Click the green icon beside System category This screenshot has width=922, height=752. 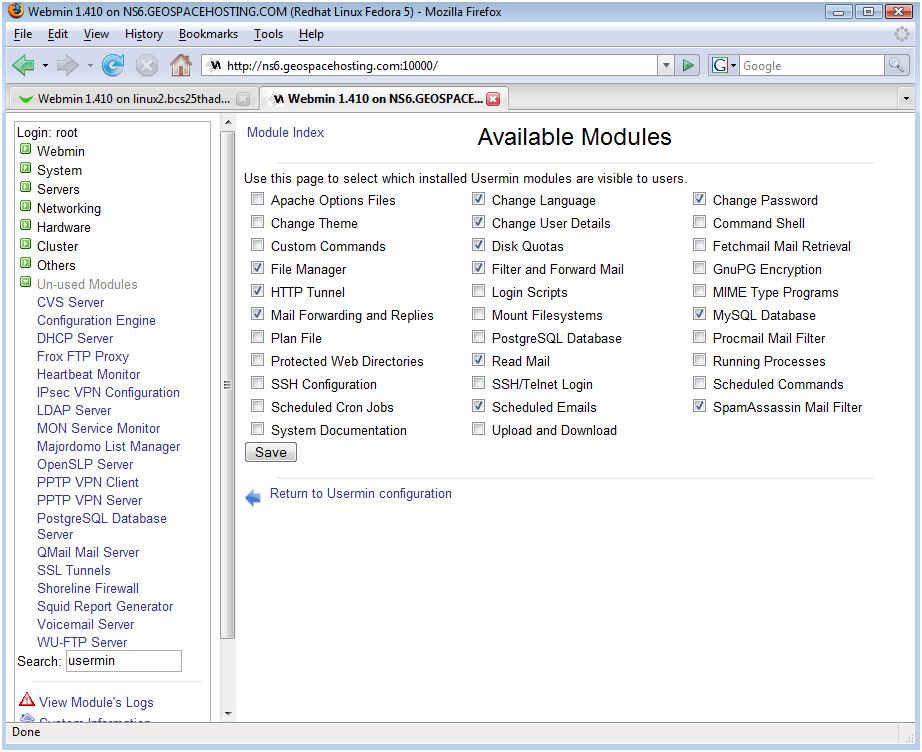pyautogui.click(x=25, y=168)
